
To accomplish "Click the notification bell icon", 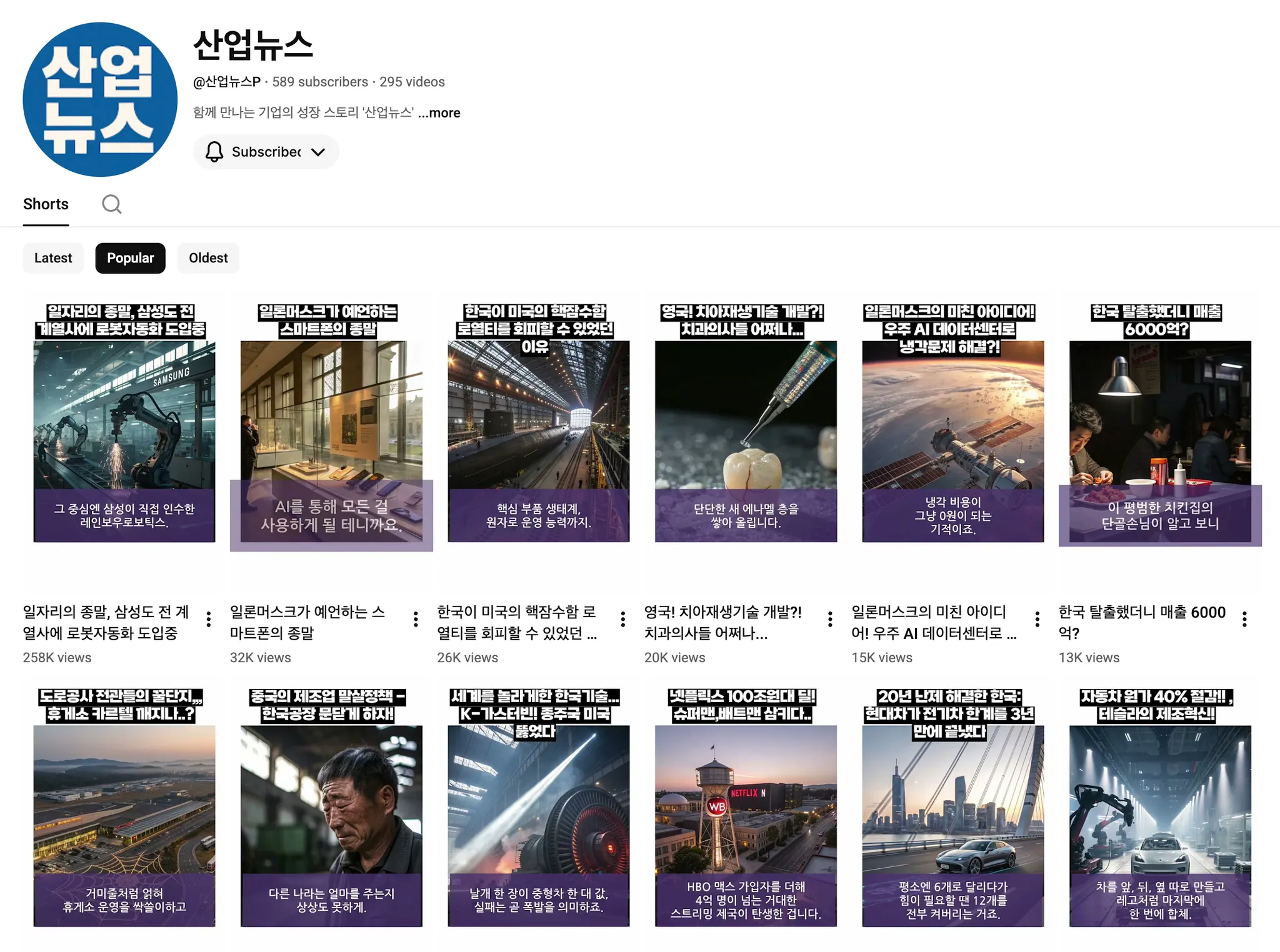I will point(214,152).
